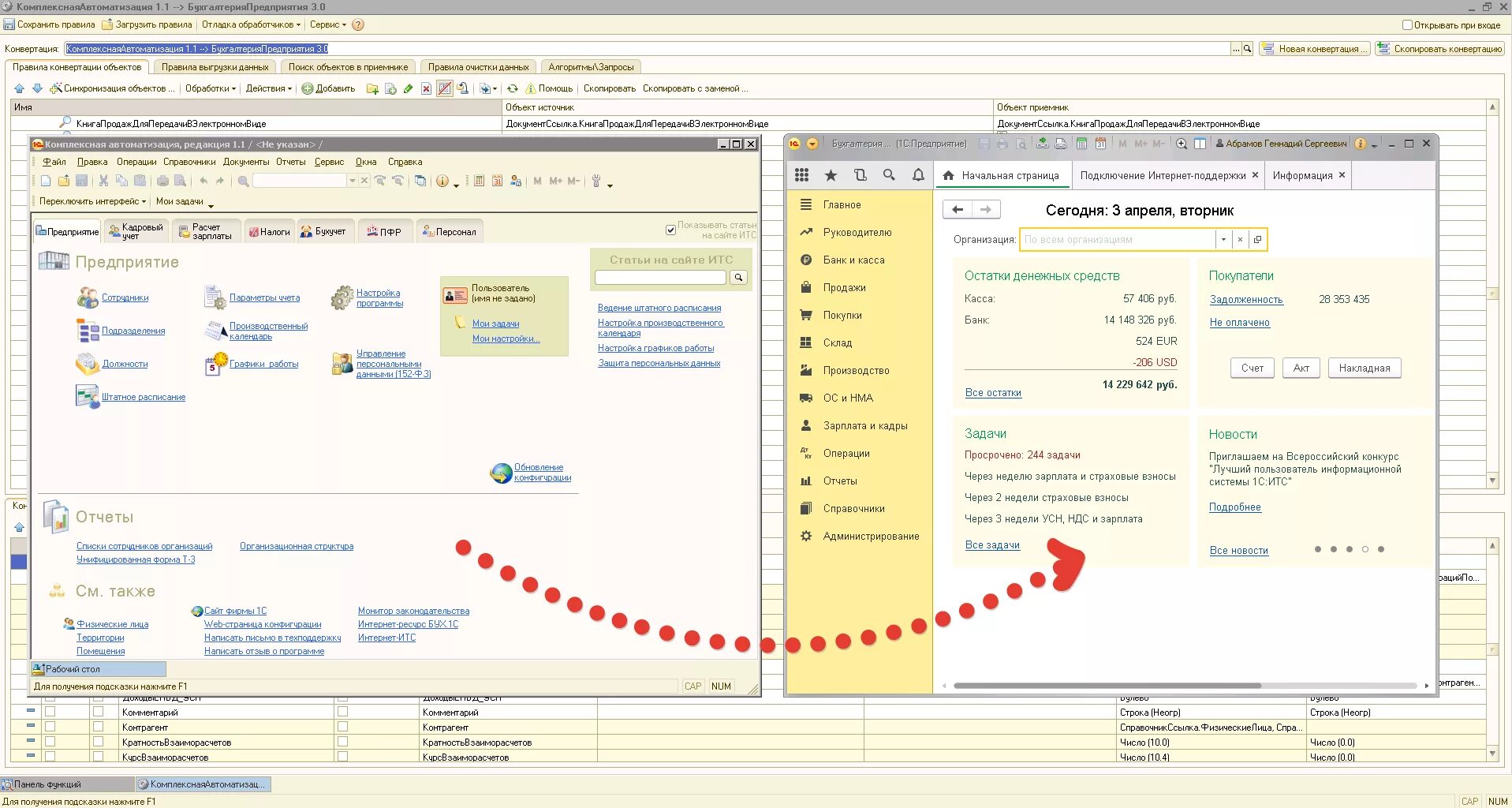This screenshot has height=808, width=1512.
Task: Switch to Правила выгрузки данных tab
Action: 215,67
